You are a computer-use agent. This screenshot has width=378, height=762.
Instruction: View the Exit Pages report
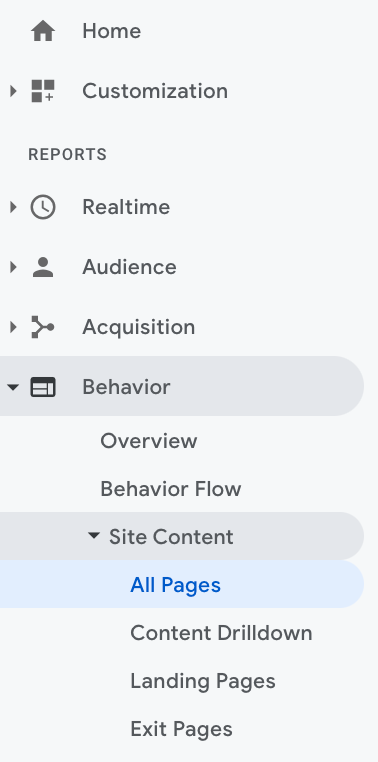[x=181, y=729]
